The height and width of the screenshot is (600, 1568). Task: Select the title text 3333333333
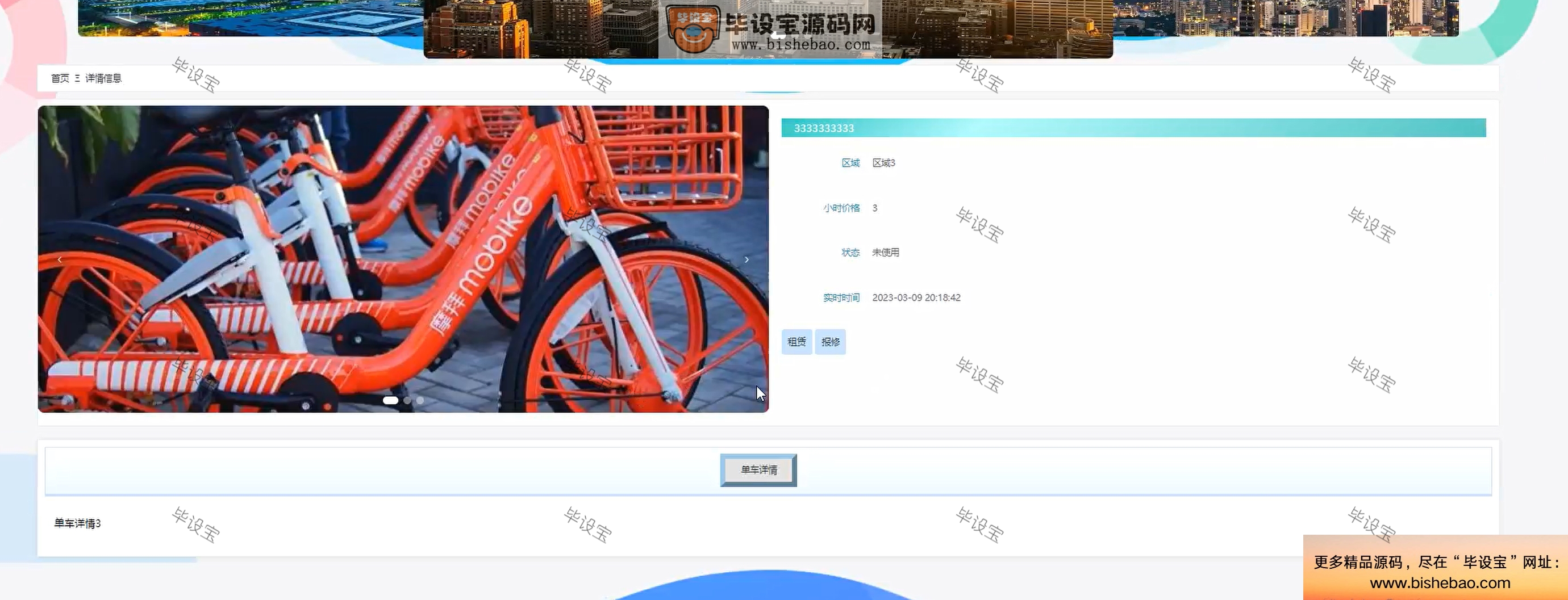[824, 128]
